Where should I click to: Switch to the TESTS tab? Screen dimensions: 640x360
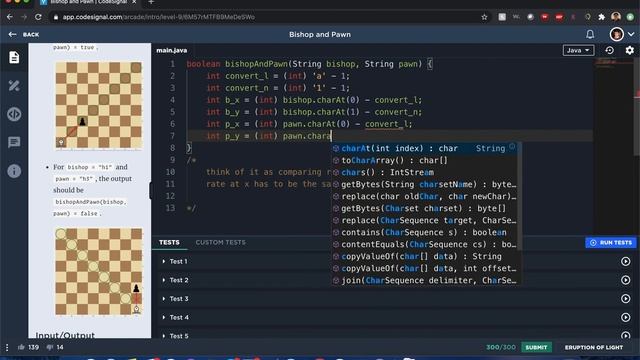[169, 242]
